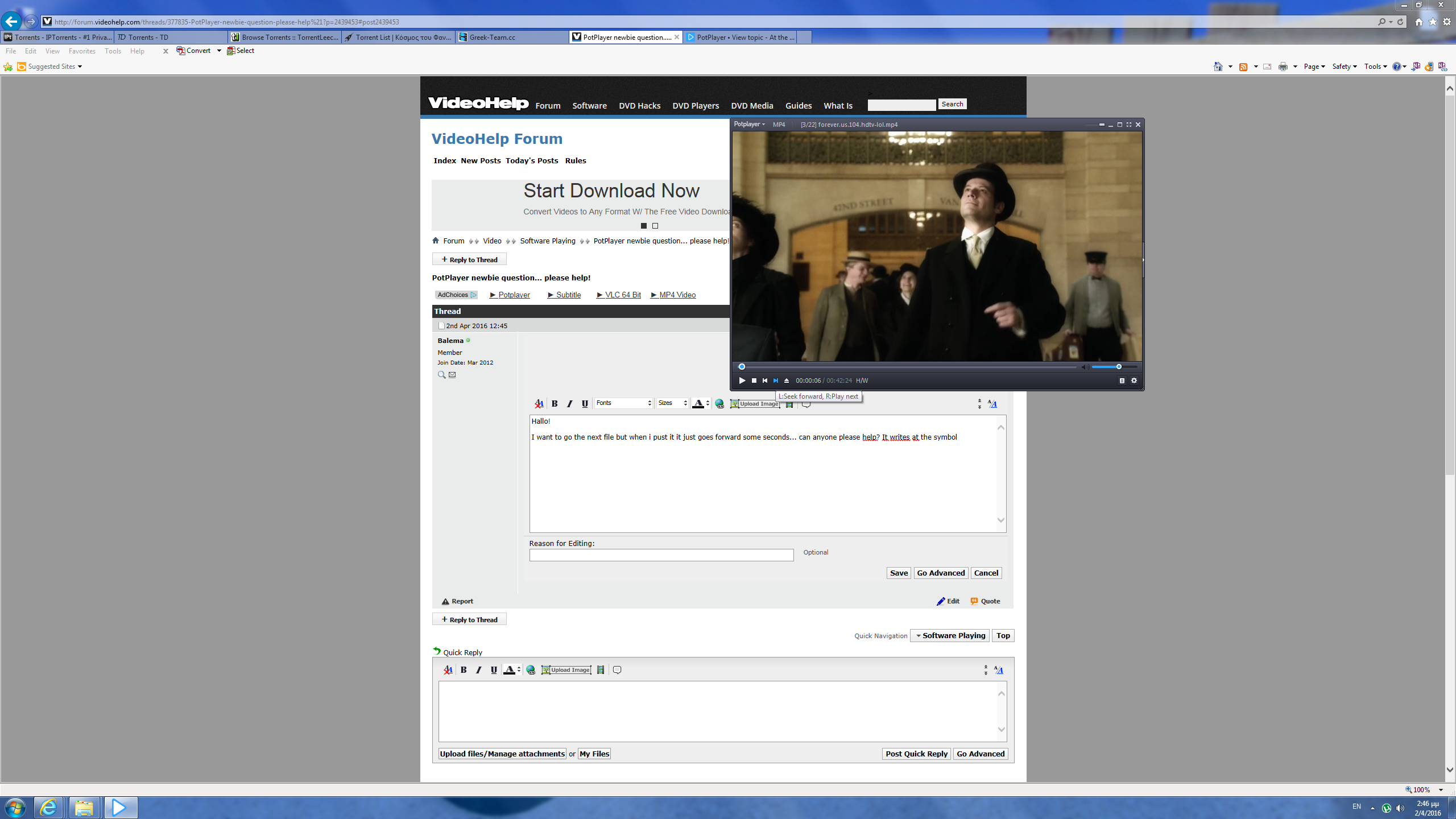Screen dimensions: 1456x819
Task: Click Go Advanced next to the Save button
Action: [x=941, y=573]
